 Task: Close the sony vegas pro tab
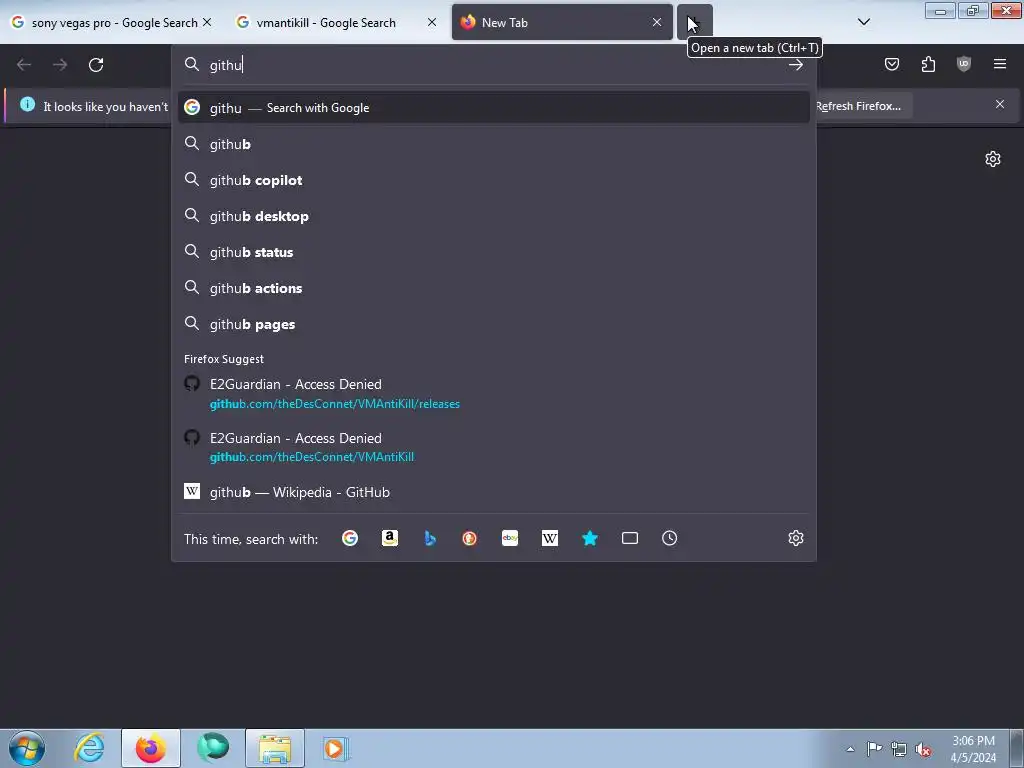tap(207, 22)
